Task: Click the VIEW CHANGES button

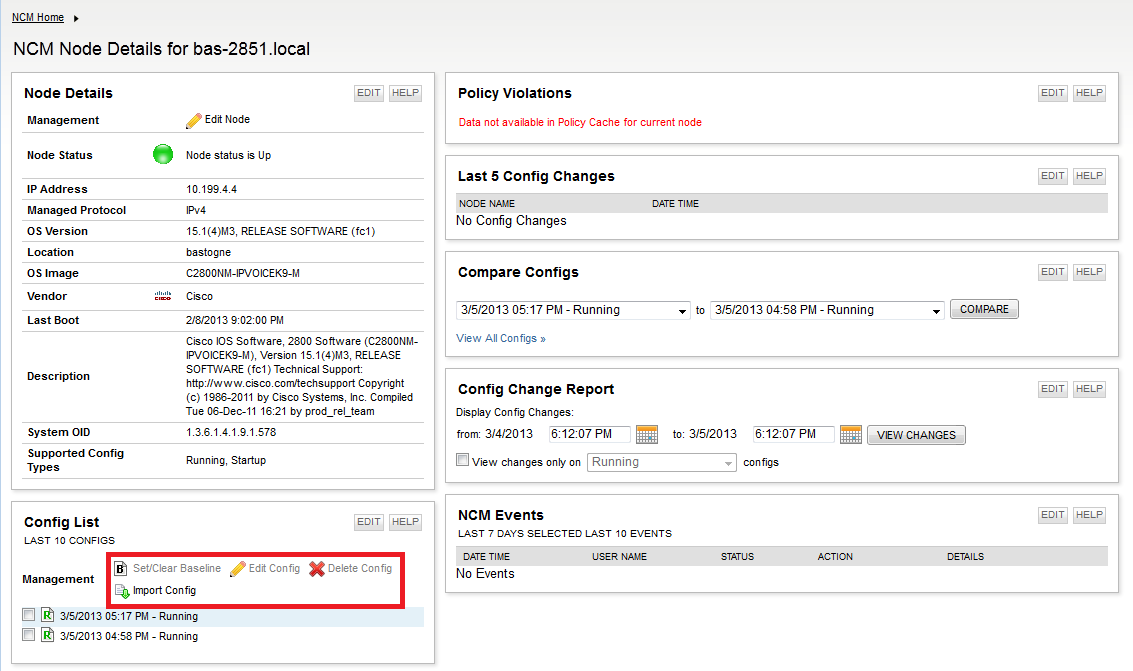Action: pyautogui.click(x=915, y=434)
